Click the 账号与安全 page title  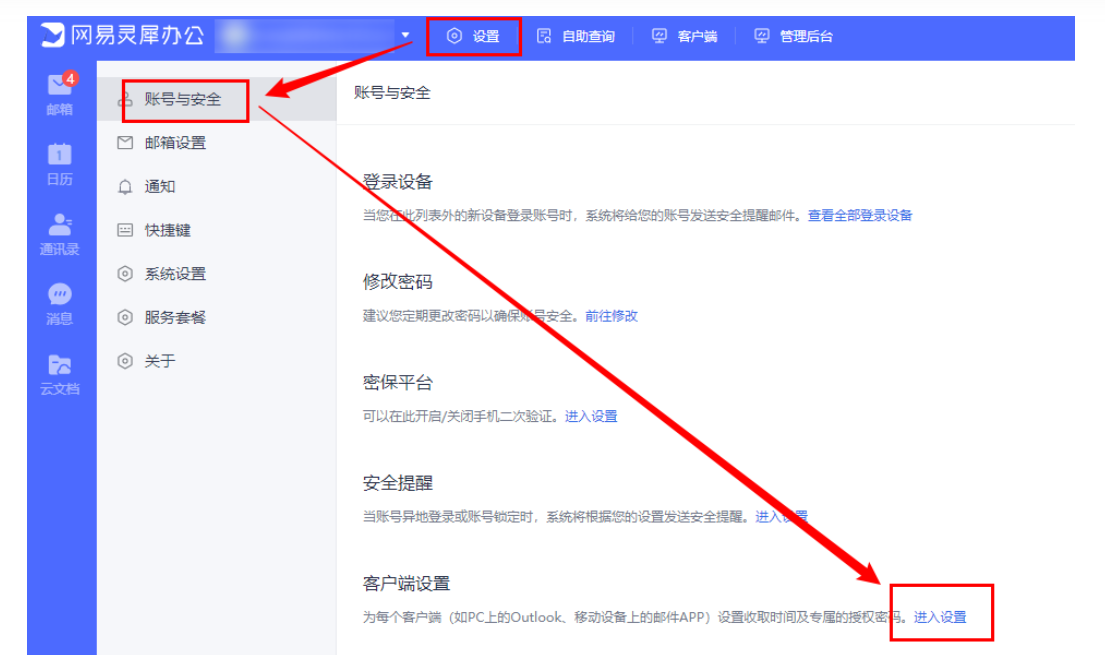pos(392,93)
